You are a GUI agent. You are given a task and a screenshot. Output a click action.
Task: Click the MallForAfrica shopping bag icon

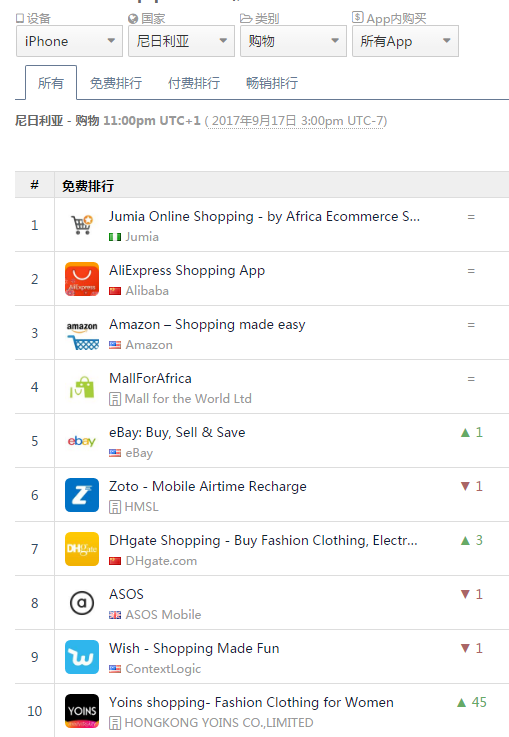pyautogui.click(x=82, y=387)
